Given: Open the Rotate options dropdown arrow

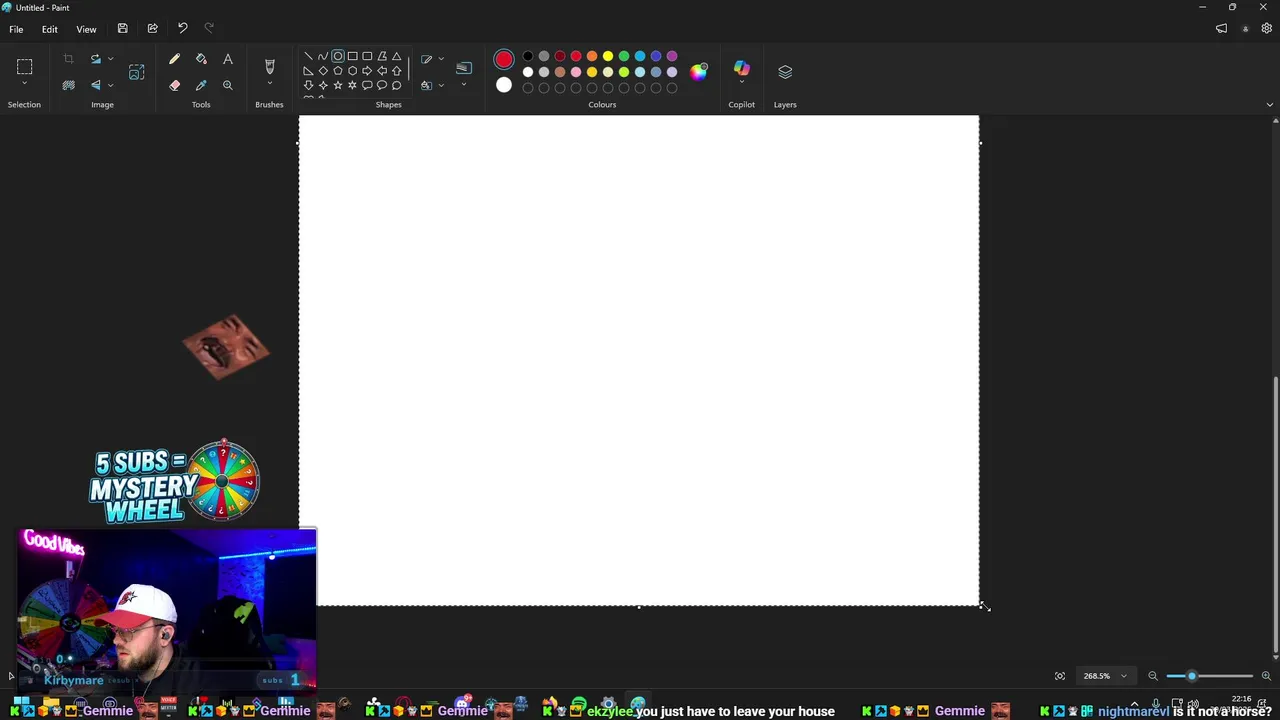Looking at the screenshot, I should 110,59.
